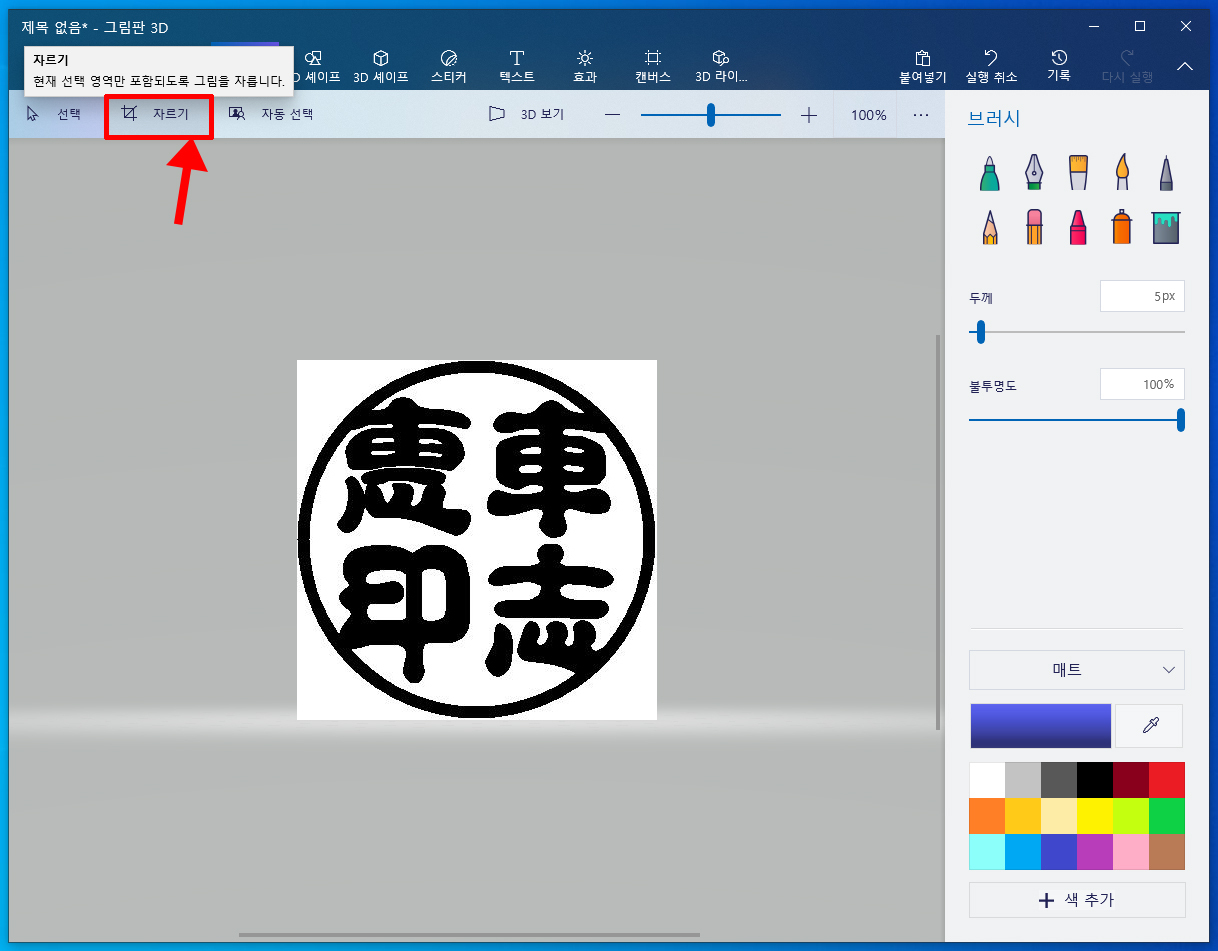
Task: Open the 스티커 tab
Action: click(449, 66)
